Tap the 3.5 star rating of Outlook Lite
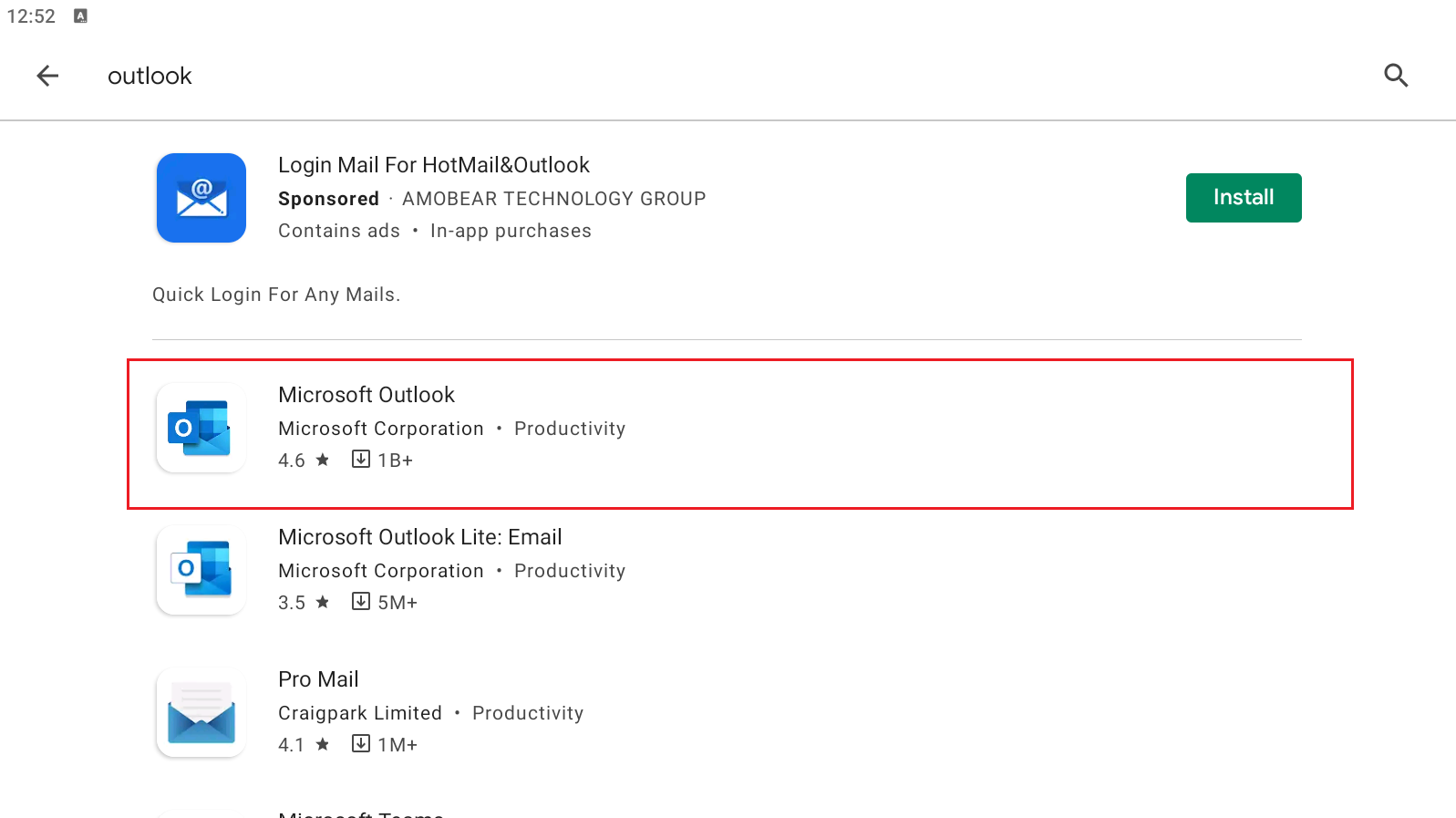The image size is (1456, 818). pyautogui.click(x=303, y=603)
